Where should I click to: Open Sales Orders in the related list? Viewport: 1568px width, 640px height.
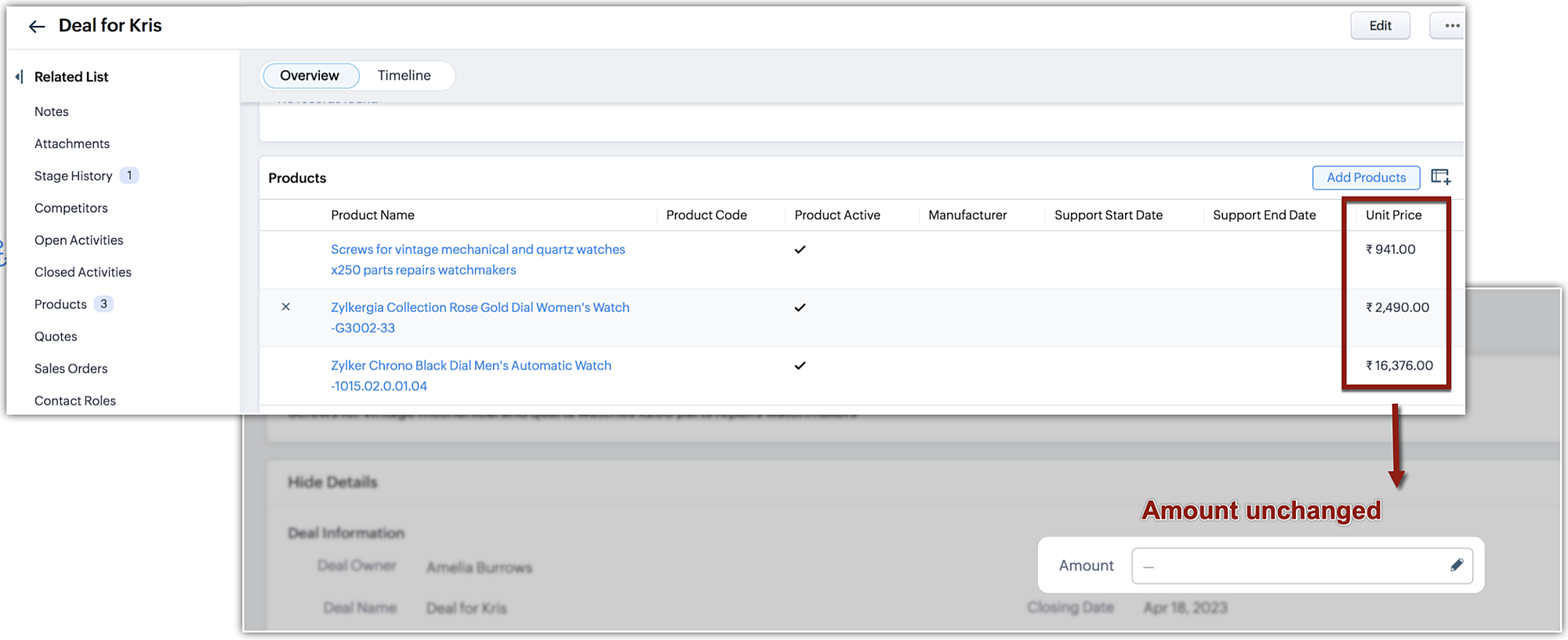(71, 369)
